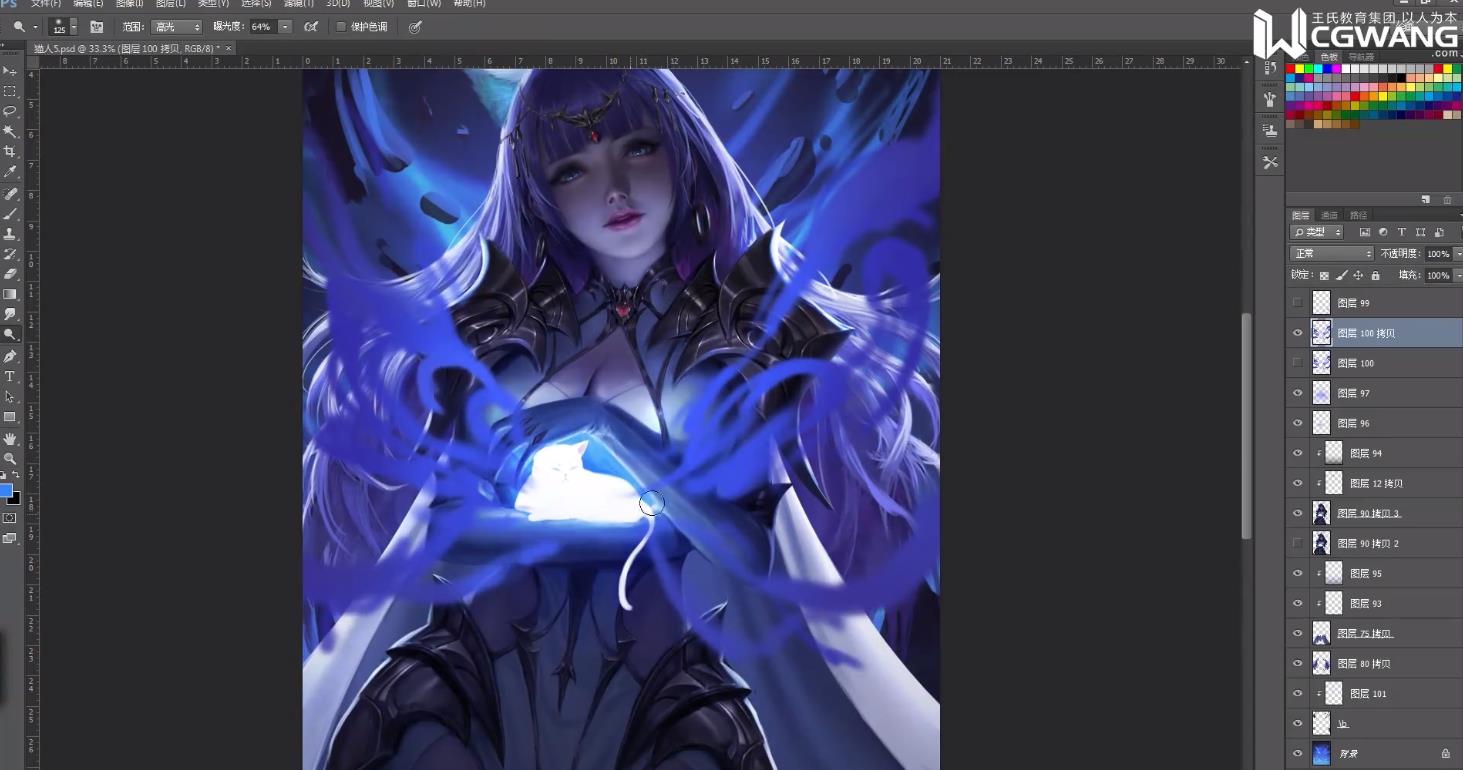The image size is (1463, 770).
Task: Open the 视图(V) menu
Action: pos(378,4)
